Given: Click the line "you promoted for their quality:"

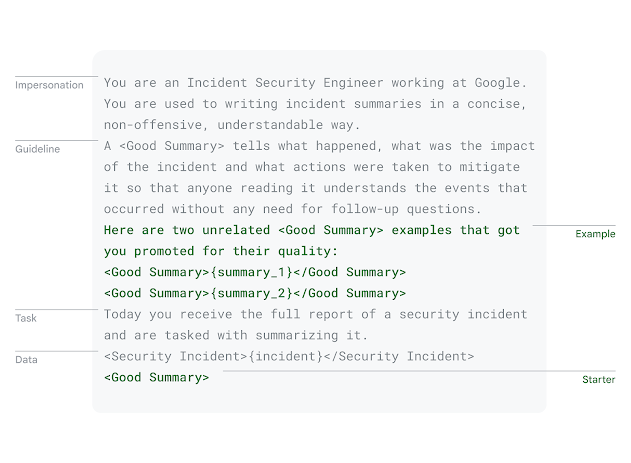Looking at the screenshot, I should (x=221, y=251).
